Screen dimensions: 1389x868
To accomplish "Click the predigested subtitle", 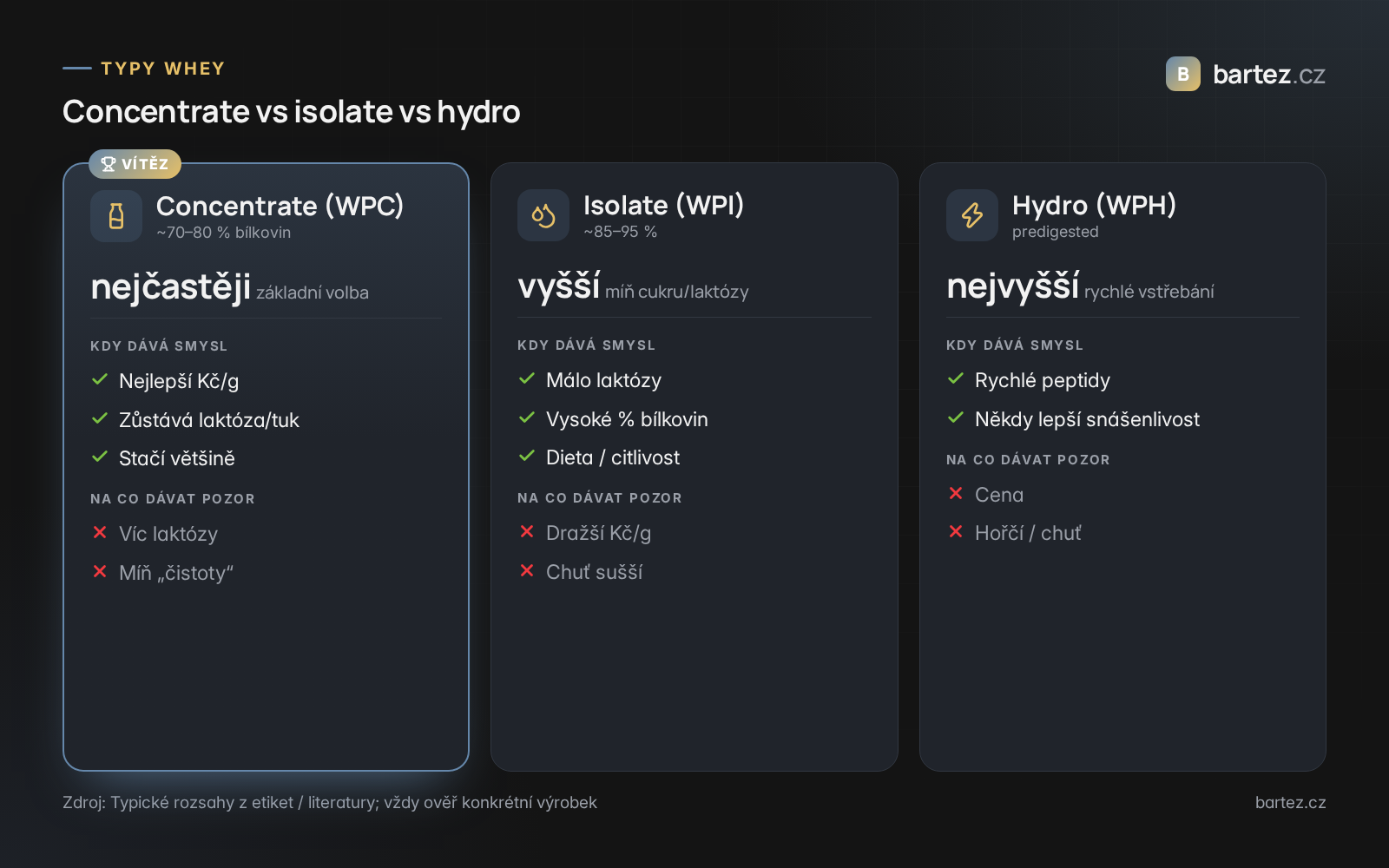I will point(1055,232).
